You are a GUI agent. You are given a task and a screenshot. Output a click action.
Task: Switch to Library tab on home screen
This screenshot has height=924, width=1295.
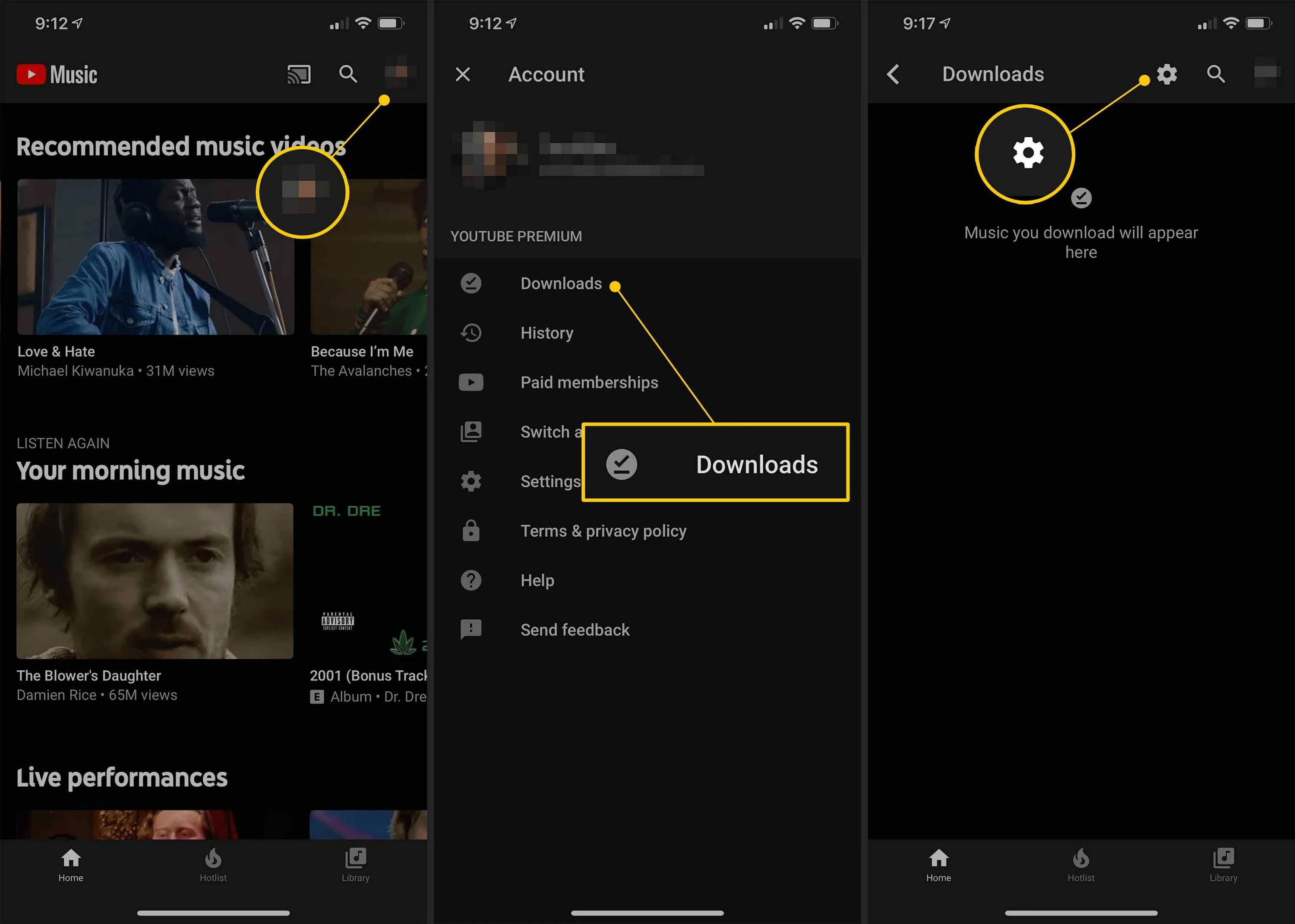[356, 865]
